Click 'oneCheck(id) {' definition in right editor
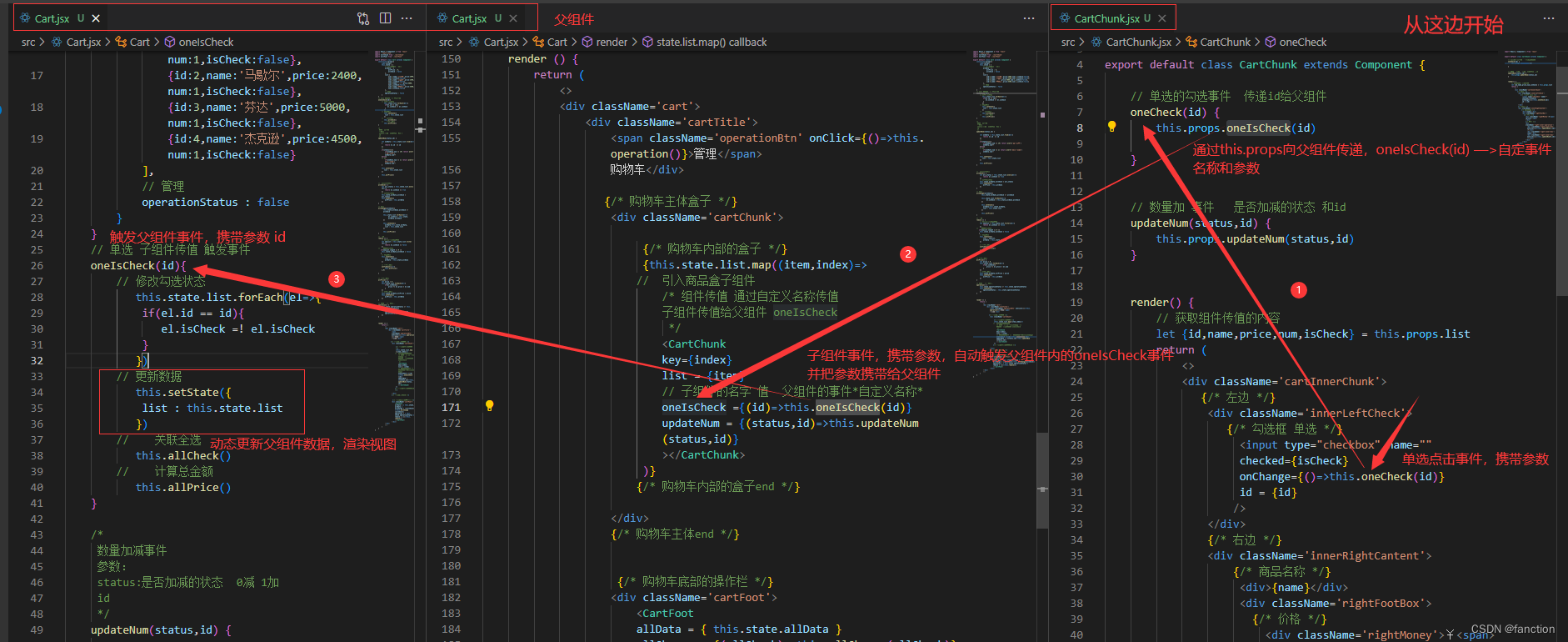The image size is (1568, 642). (1175, 113)
